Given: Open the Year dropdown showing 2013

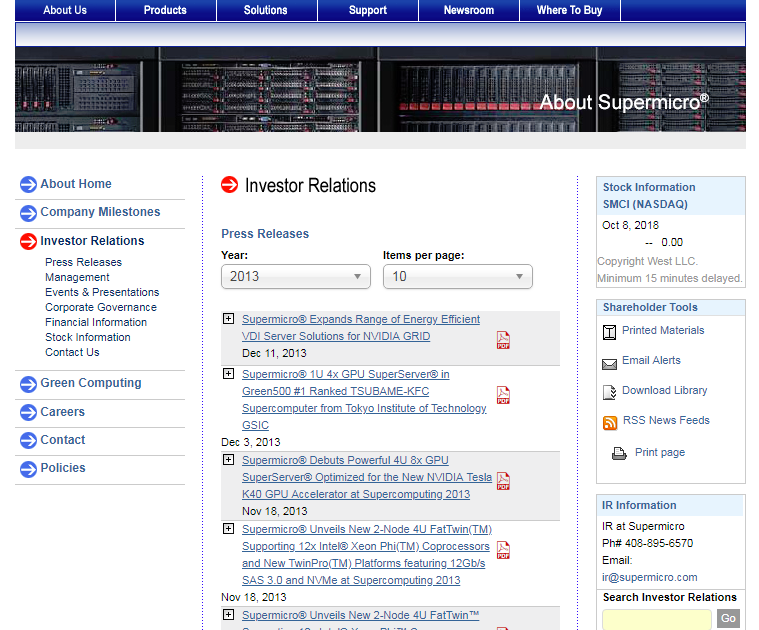Looking at the screenshot, I should point(296,277).
